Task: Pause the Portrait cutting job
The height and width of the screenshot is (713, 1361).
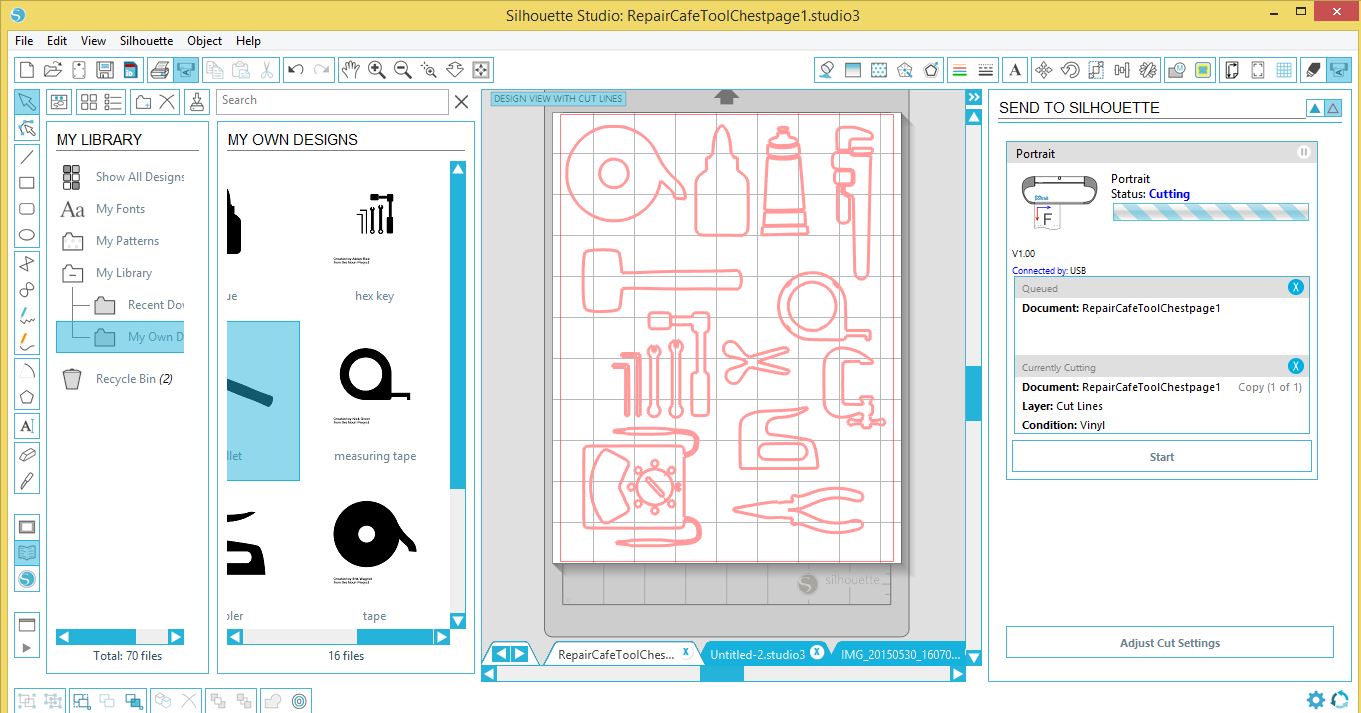Action: 1303,153
